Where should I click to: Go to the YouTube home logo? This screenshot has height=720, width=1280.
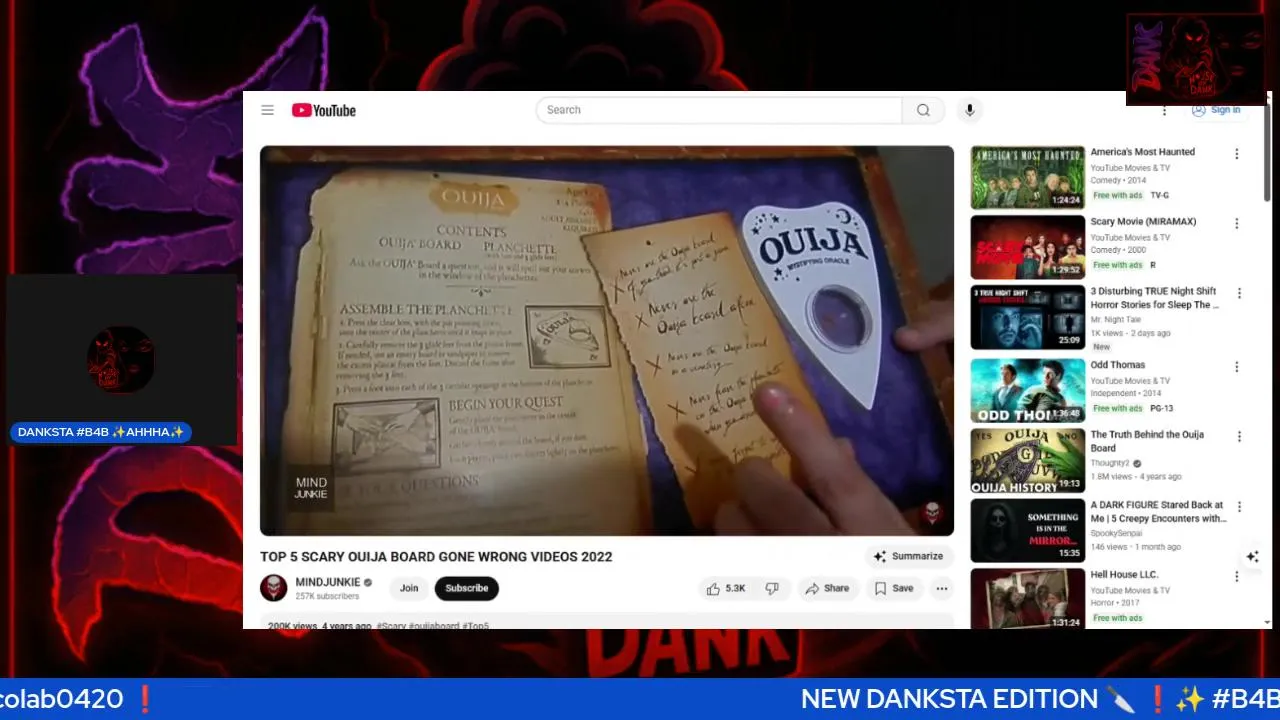323,110
